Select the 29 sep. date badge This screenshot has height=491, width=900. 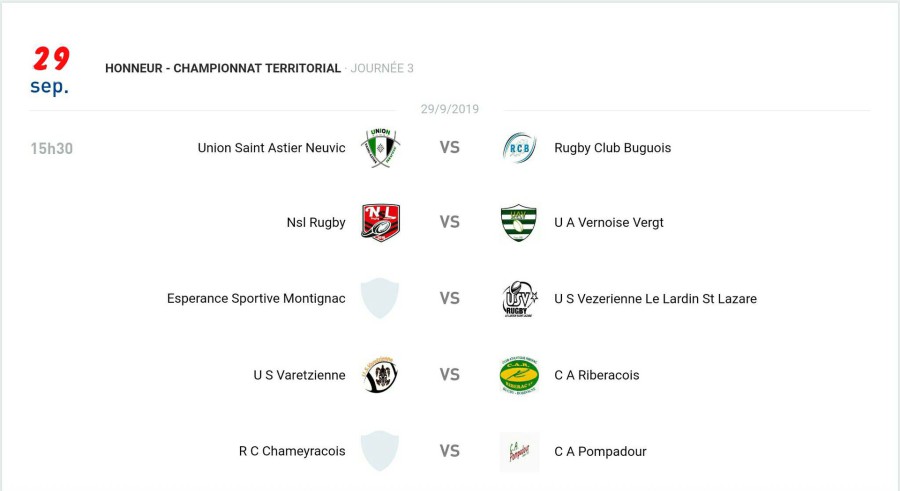pyautogui.click(x=50, y=70)
